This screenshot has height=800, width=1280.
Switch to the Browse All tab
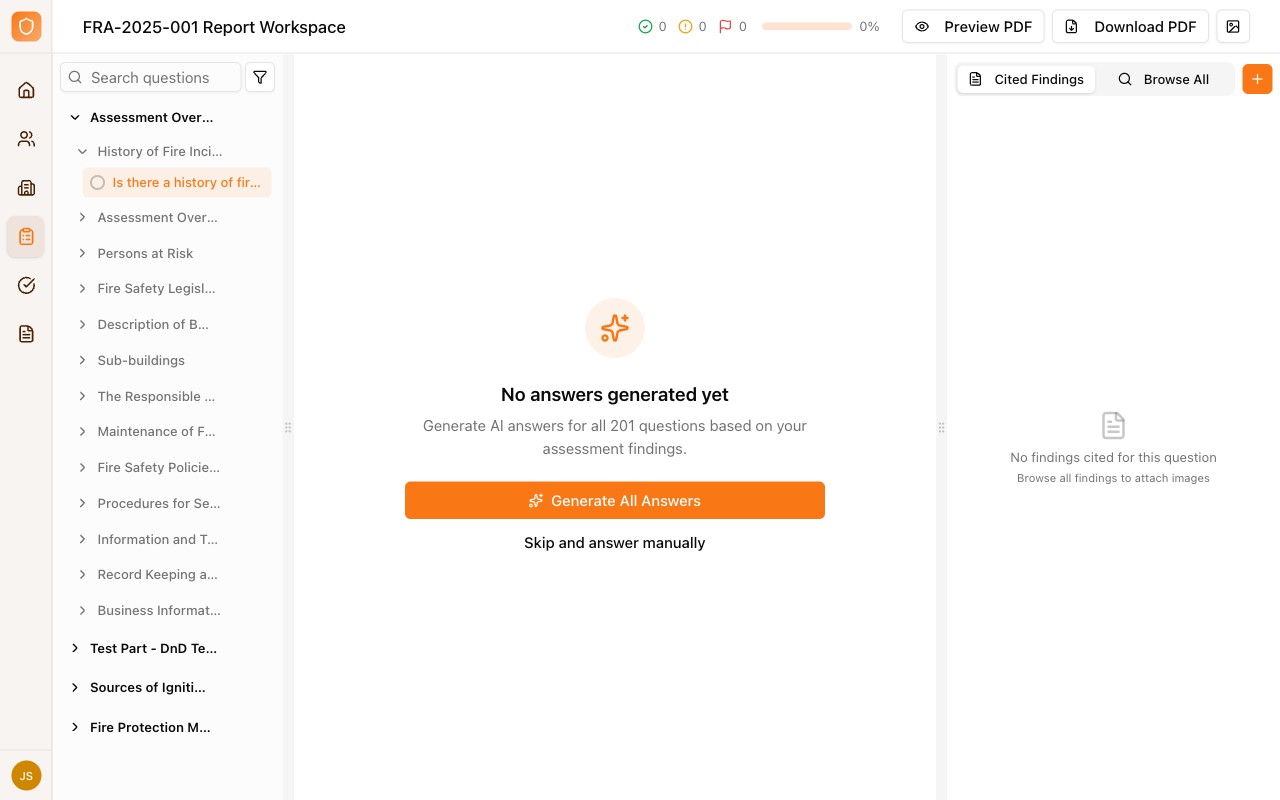tap(1163, 79)
